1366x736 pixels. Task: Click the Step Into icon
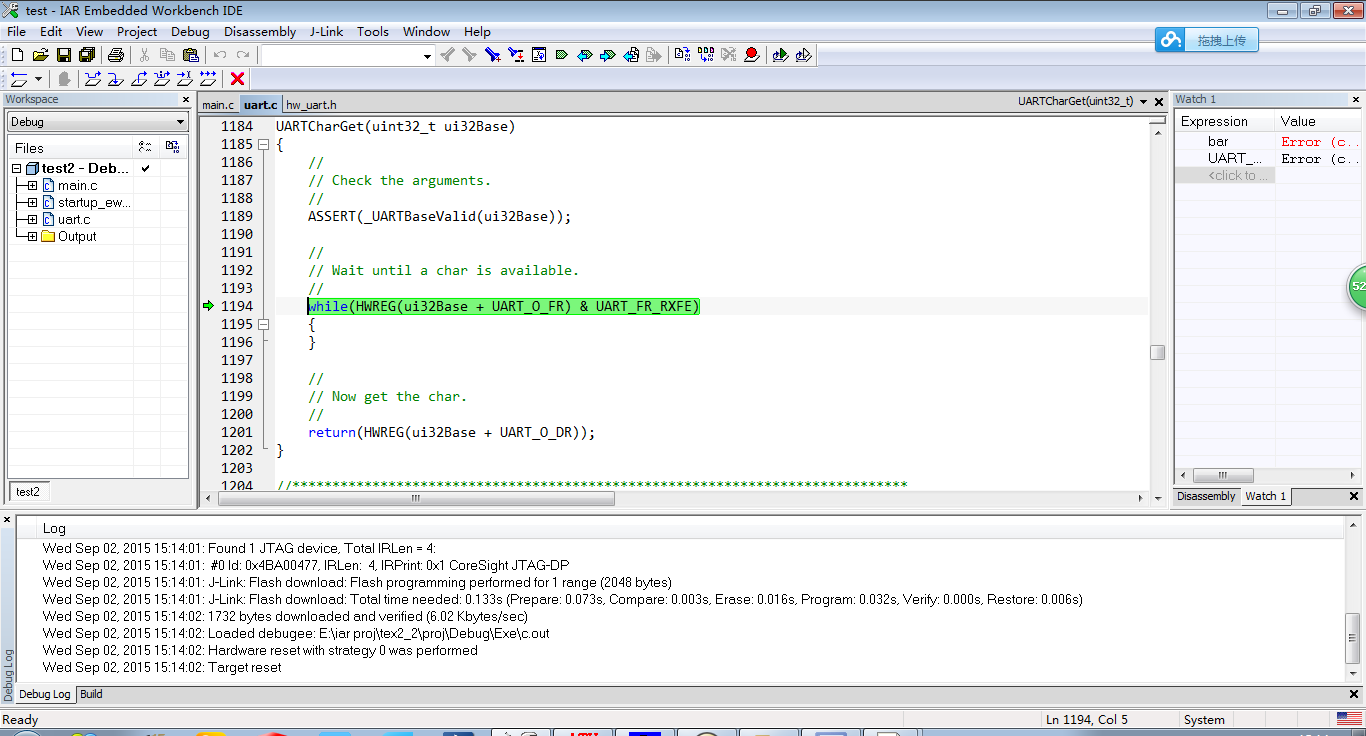pyautogui.click(x=116, y=79)
